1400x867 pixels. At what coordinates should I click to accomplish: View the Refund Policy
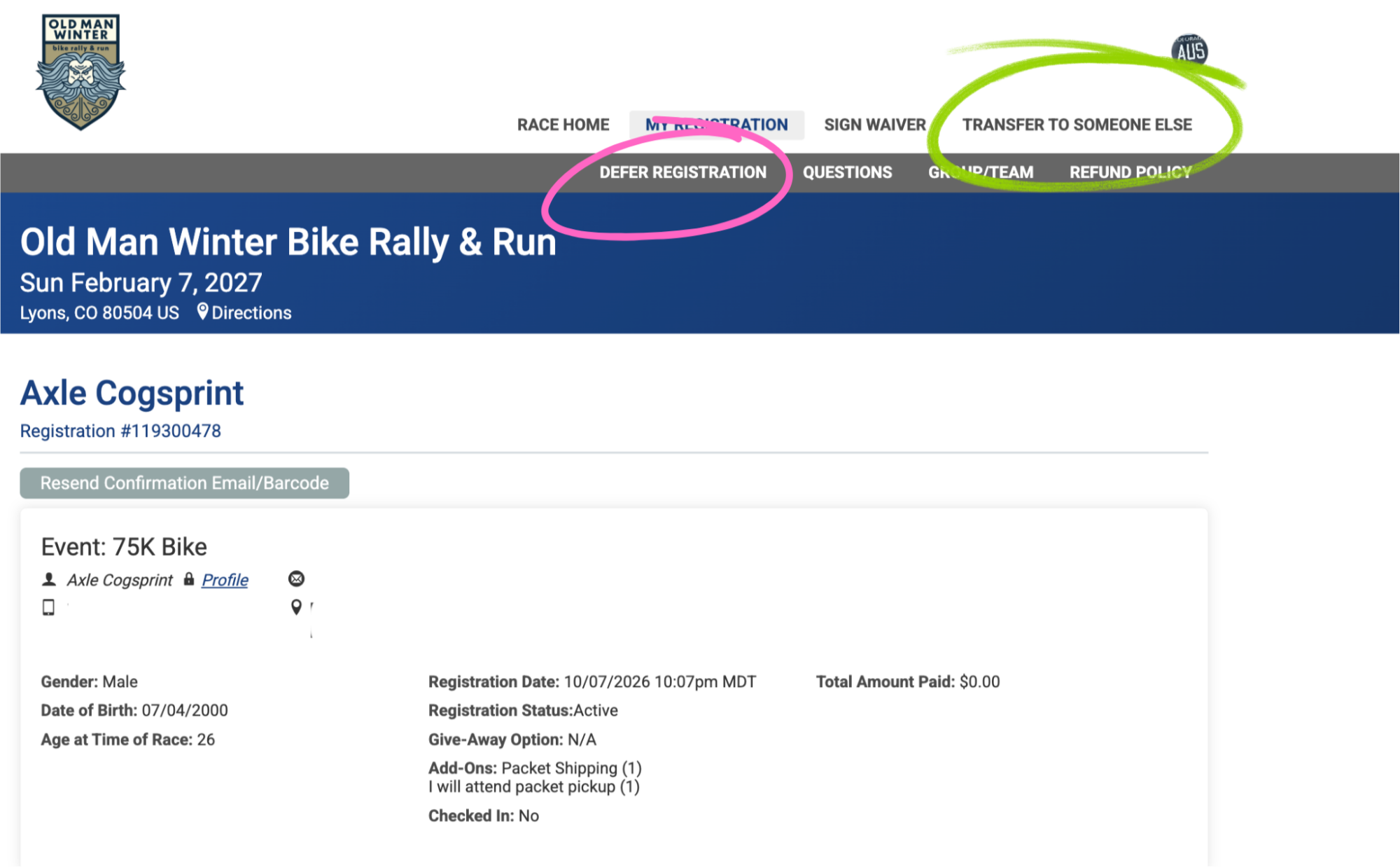(x=1130, y=172)
